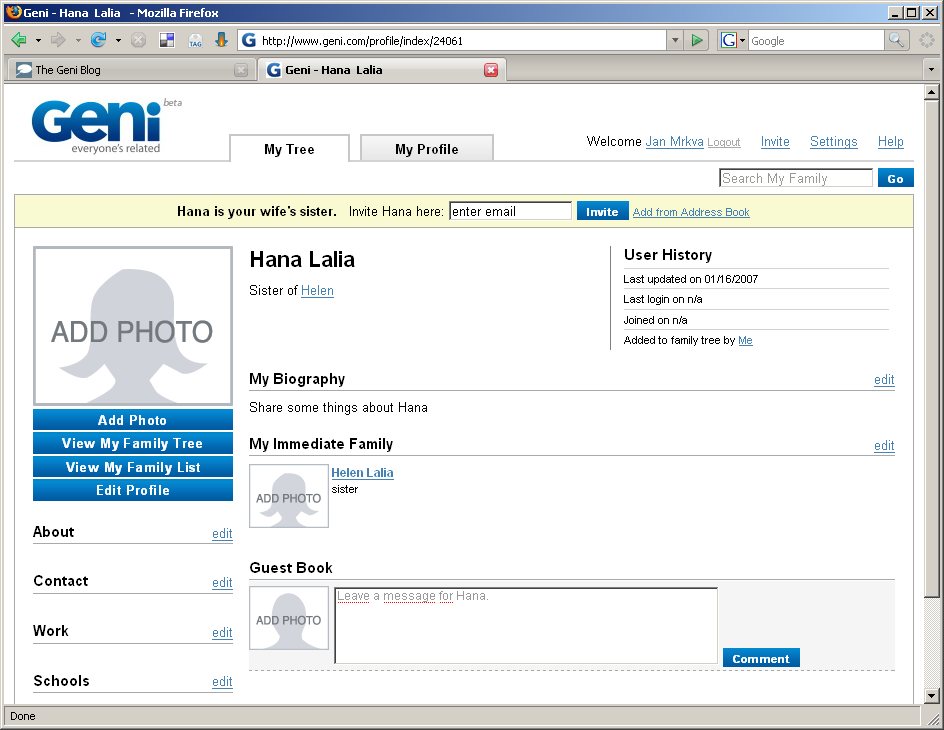Click the scrollbar up arrow
This screenshot has height=730, width=944.
(931, 92)
